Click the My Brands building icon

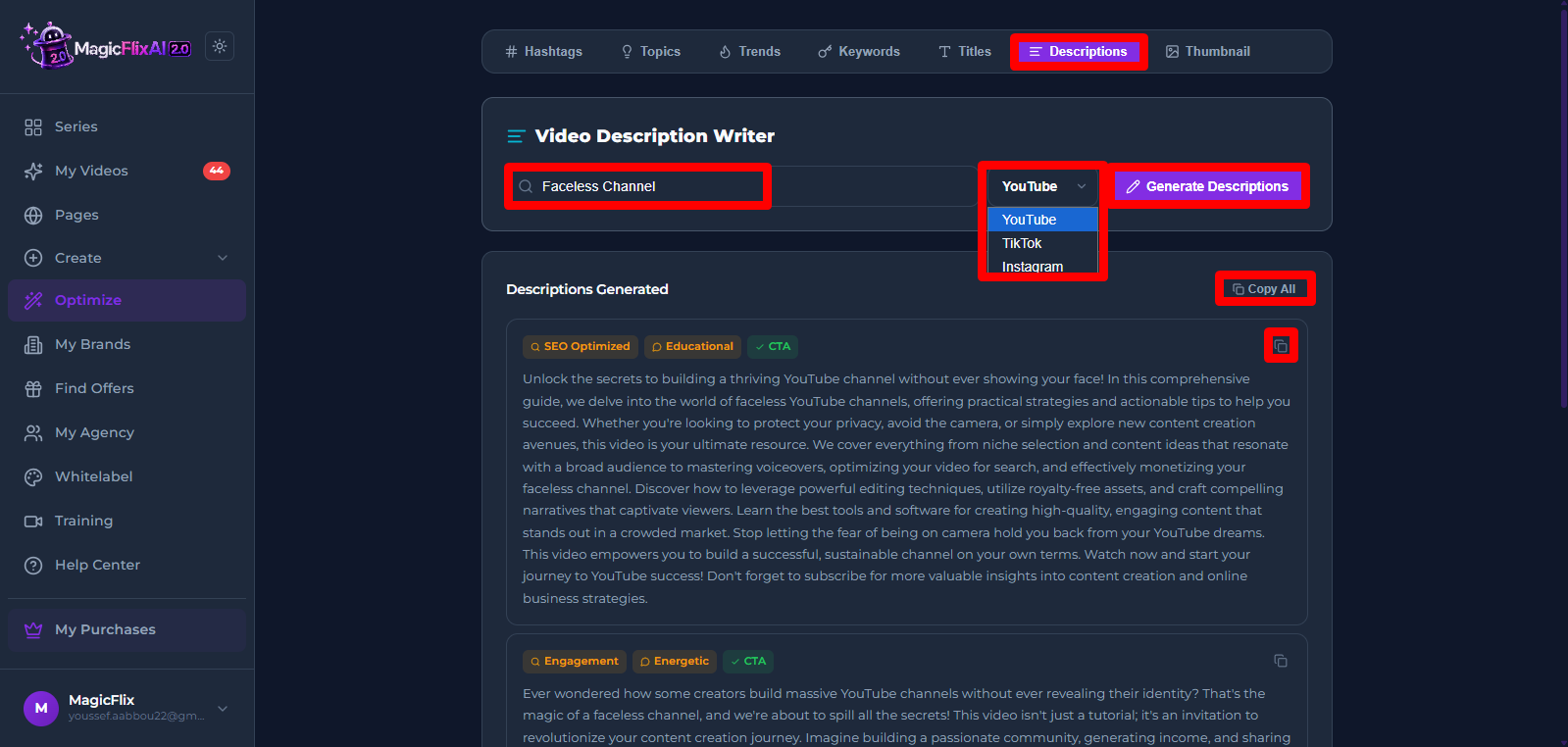pyautogui.click(x=33, y=344)
